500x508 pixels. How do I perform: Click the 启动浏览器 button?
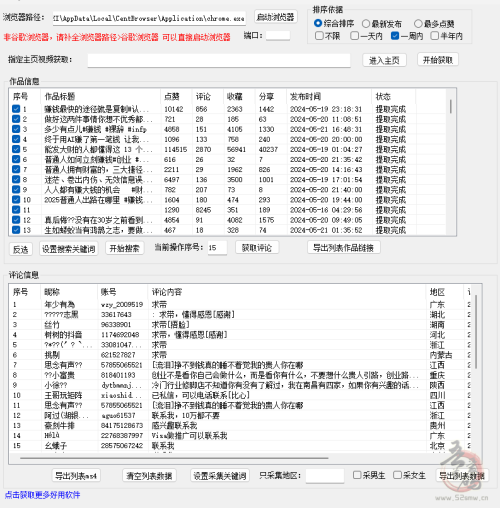tap(276, 17)
